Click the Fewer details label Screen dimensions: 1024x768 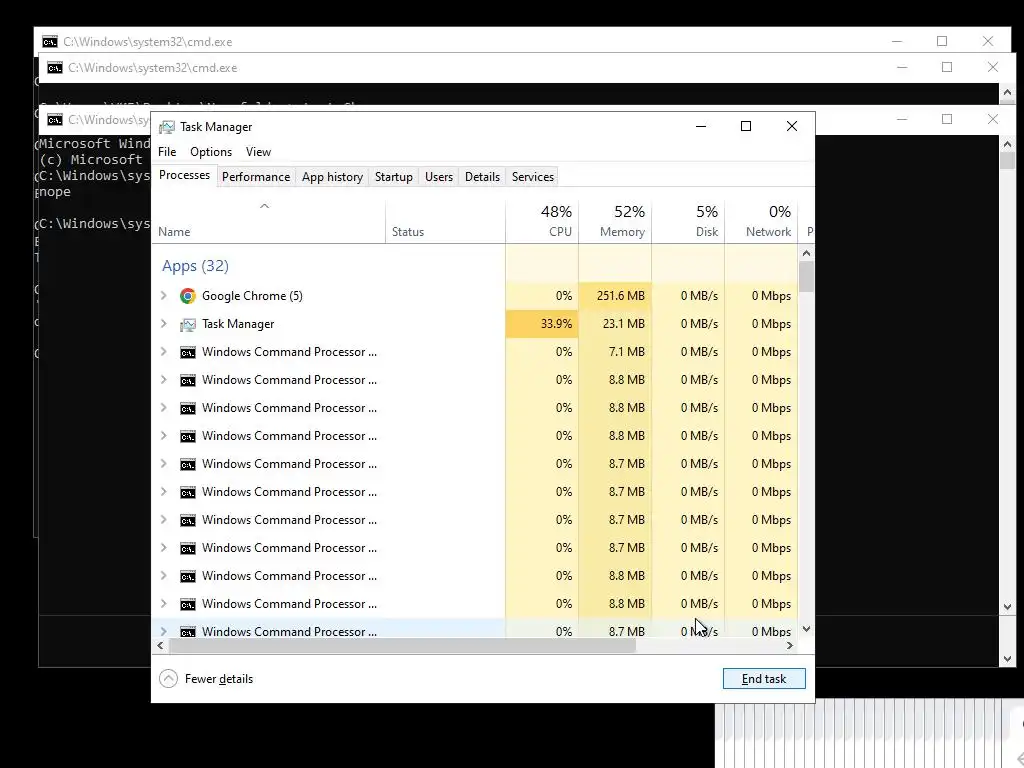point(219,679)
